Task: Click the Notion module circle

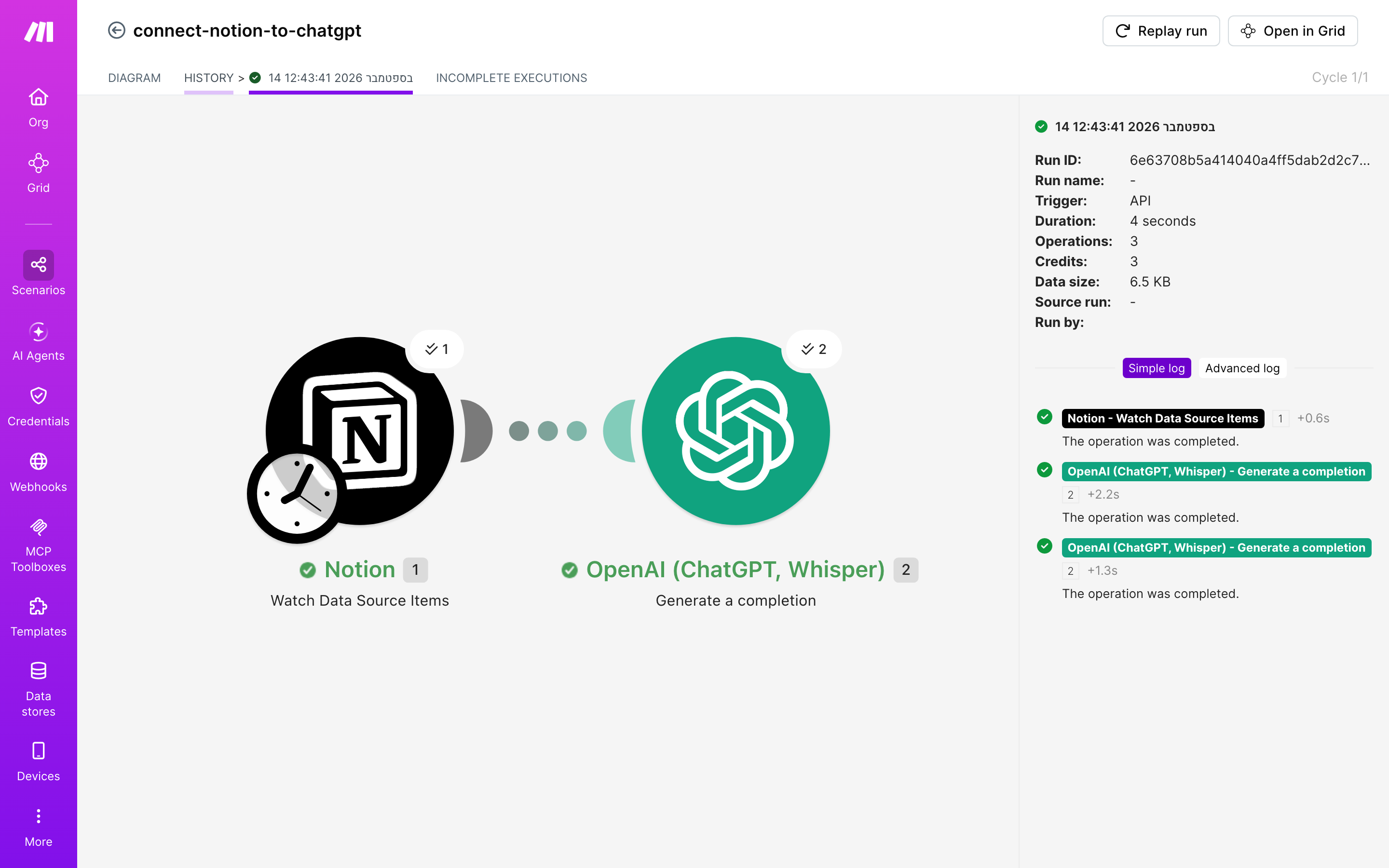Action: click(x=360, y=431)
